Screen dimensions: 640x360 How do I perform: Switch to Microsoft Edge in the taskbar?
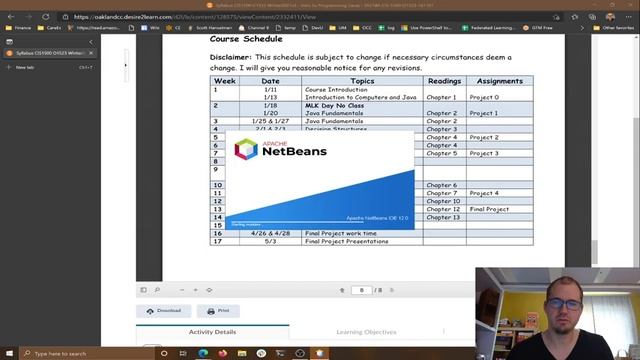pyautogui.click(x=203, y=353)
